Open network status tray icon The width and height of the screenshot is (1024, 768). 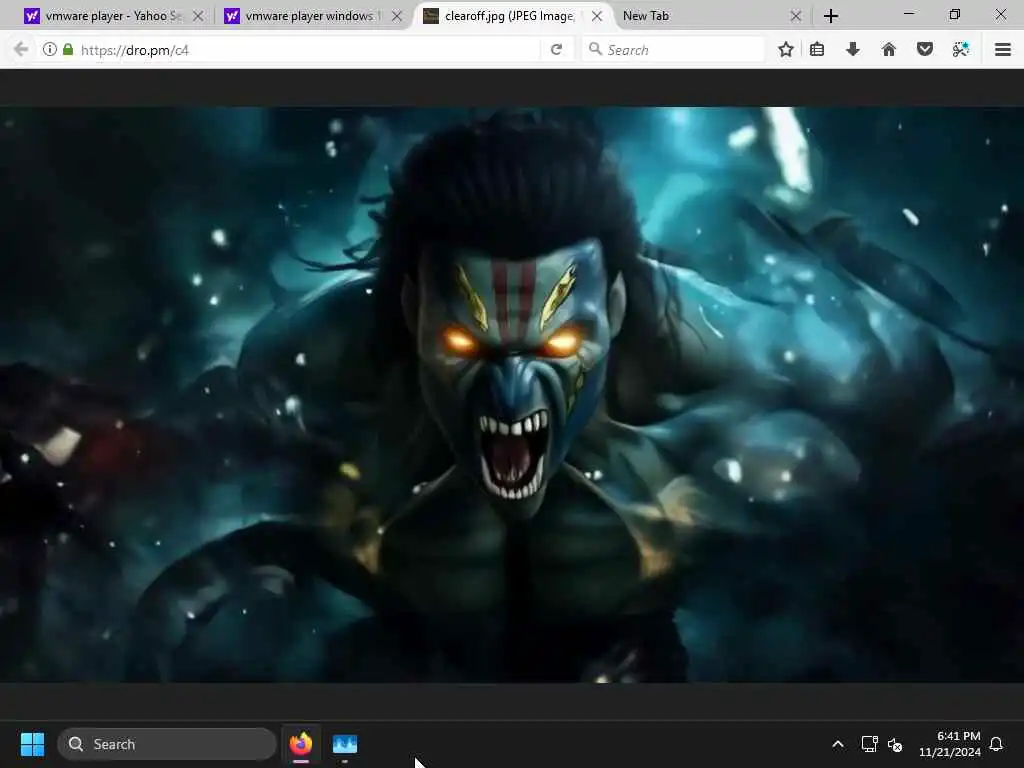point(869,744)
